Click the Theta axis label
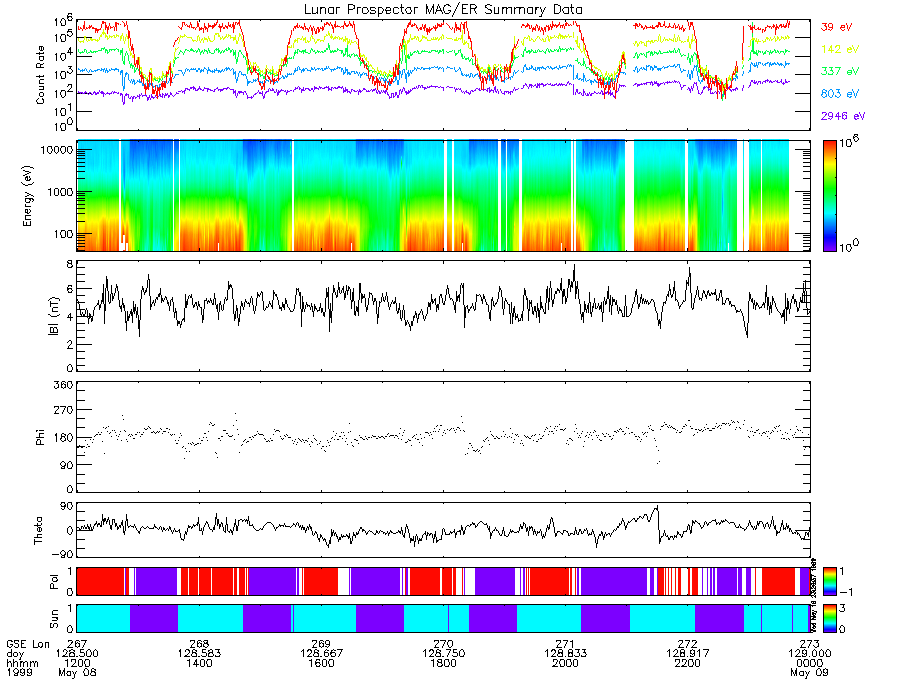900x700 pixels. click(x=38, y=531)
